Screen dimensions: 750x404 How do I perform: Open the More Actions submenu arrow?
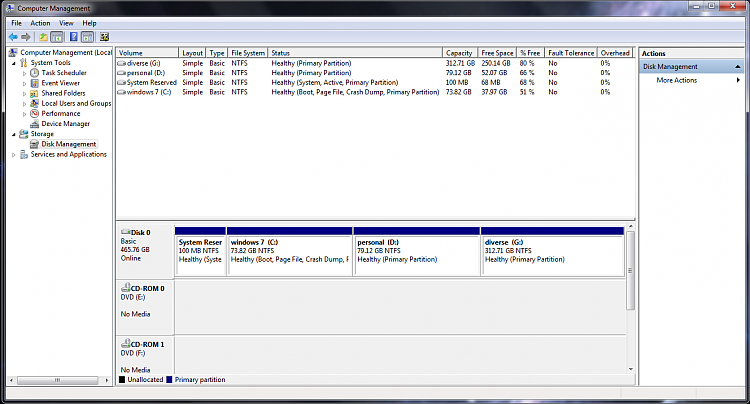[739, 80]
